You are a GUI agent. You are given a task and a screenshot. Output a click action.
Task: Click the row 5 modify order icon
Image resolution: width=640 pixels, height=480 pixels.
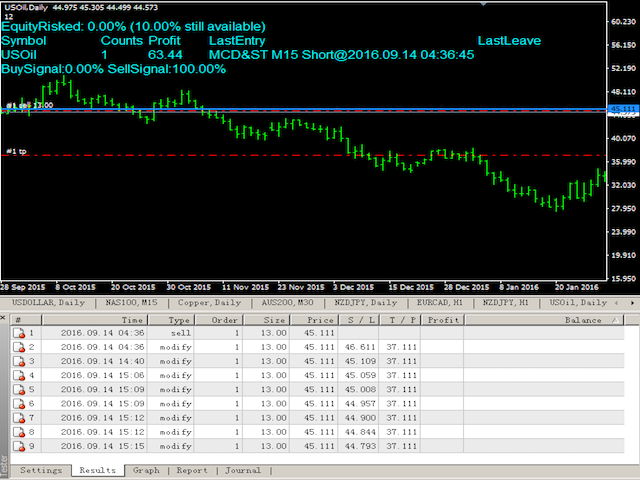(x=18, y=390)
